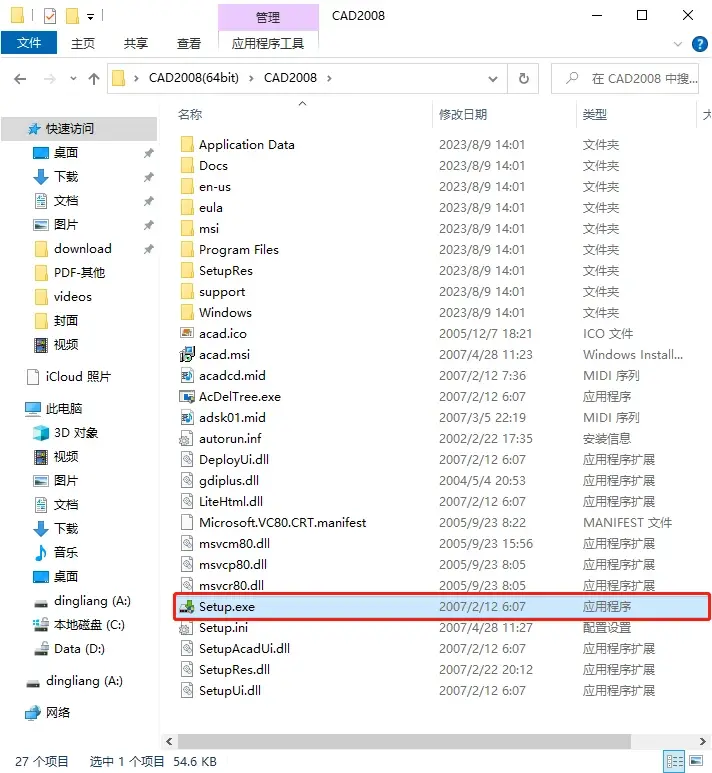Select the 应用程序工具 tab

point(268,43)
